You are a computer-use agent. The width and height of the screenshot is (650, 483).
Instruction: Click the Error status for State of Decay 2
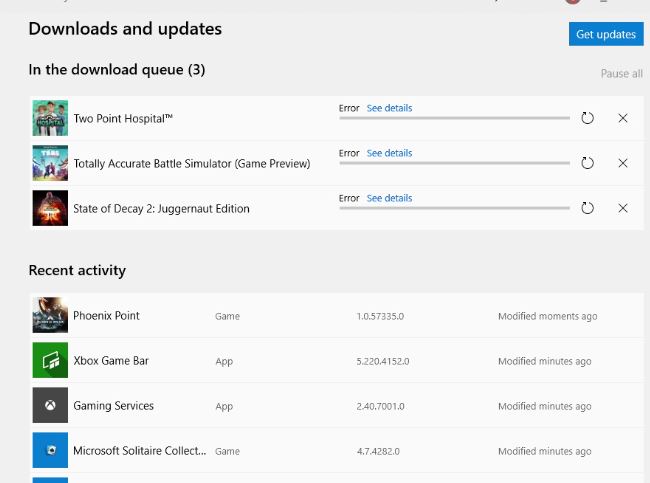[349, 198]
